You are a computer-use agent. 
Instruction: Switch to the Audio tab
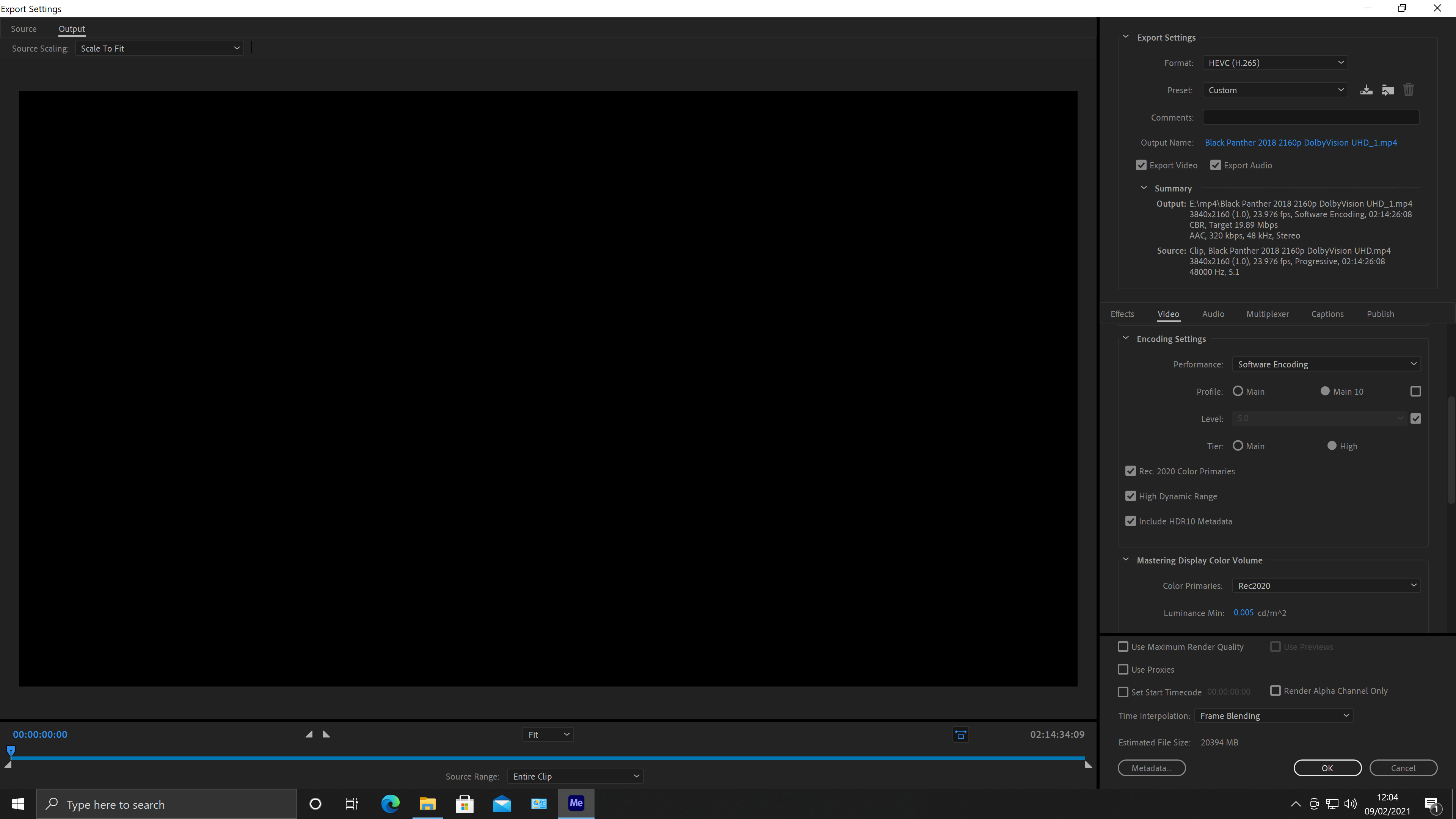coord(1213,314)
